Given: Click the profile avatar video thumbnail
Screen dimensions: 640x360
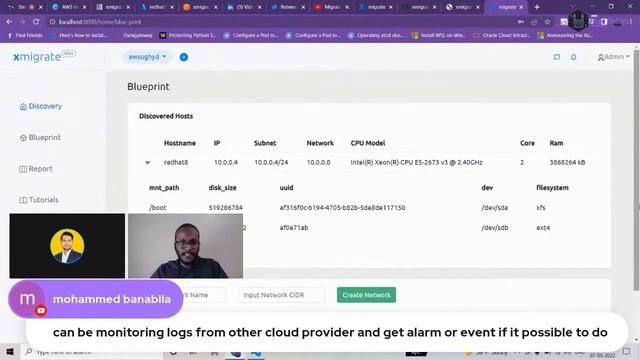Looking at the screenshot, I should point(67,246).
